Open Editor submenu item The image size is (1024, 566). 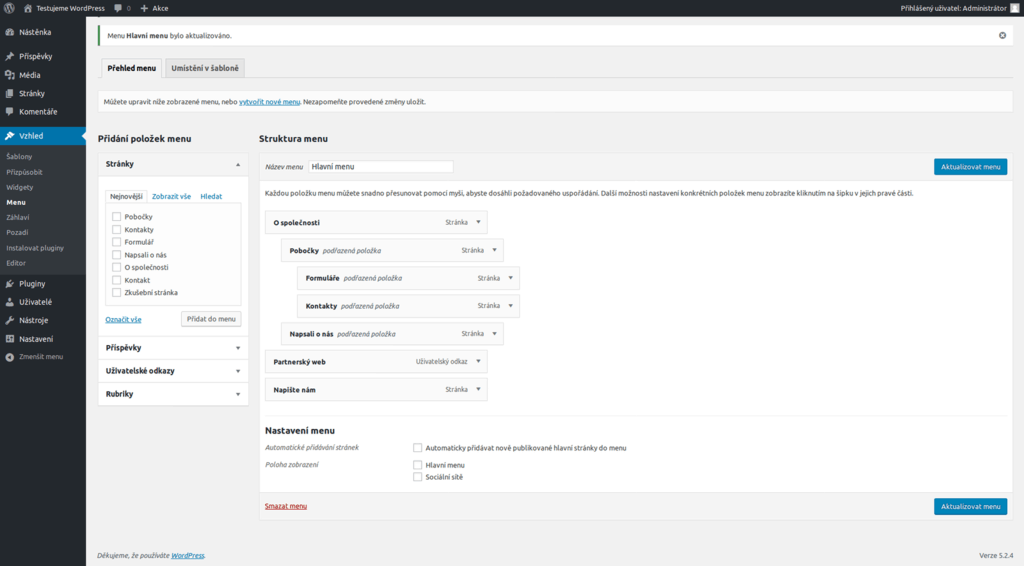pyautogui.click(x=16, y=263)
